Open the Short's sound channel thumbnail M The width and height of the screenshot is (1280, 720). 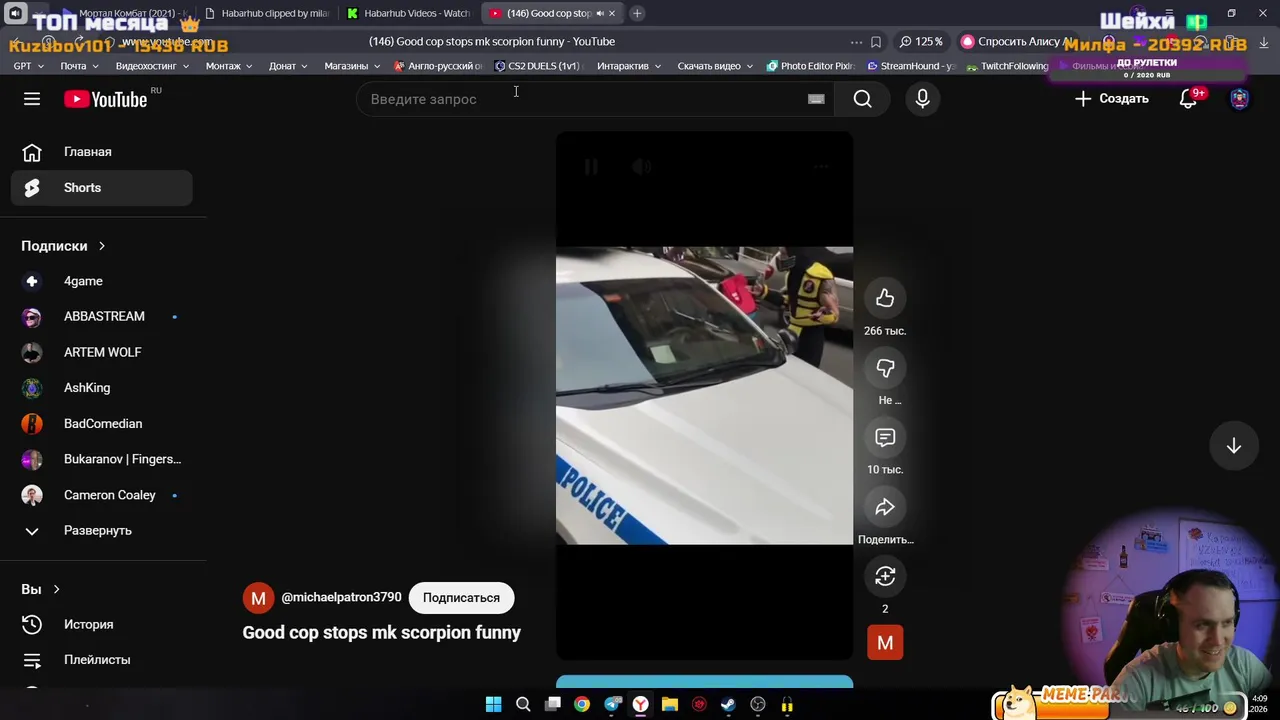(x=885, y=643)
